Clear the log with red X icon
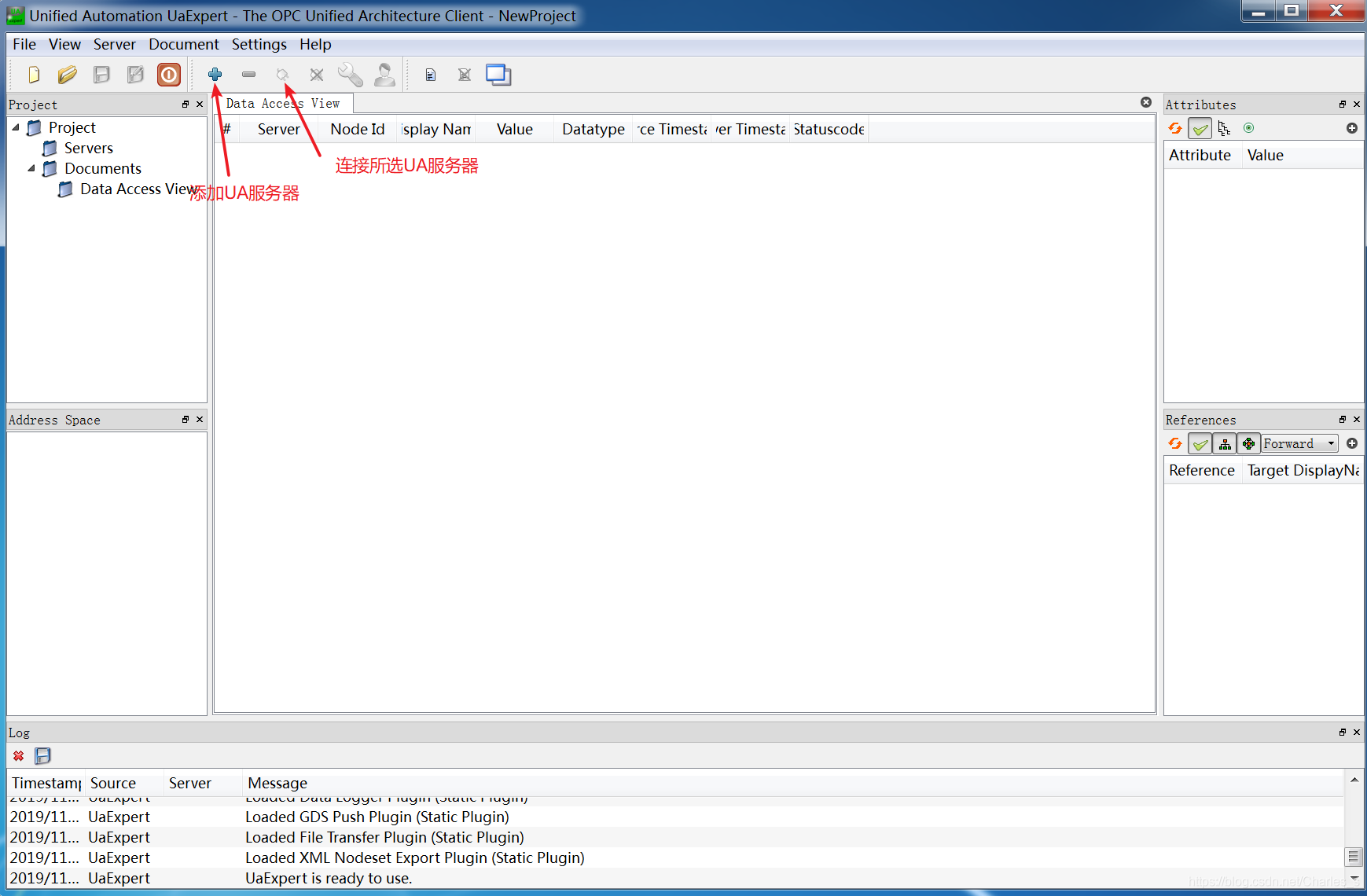 18,755
